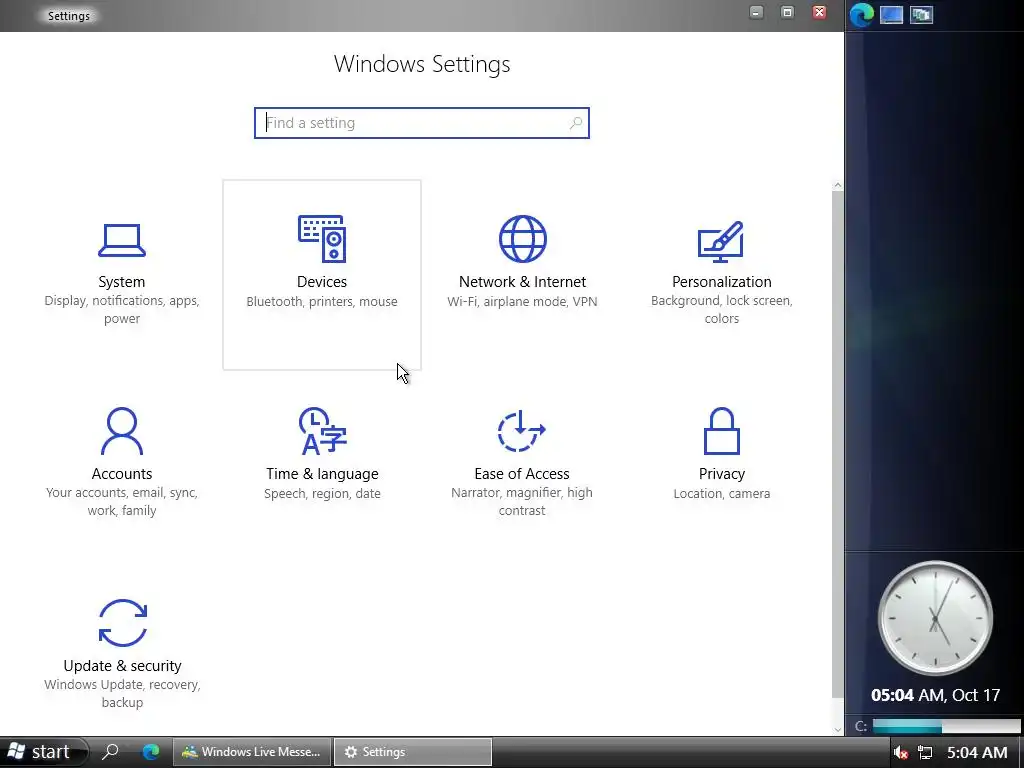
Task: Open the Privacy padlock icon
Action: (x=722, y=431)
